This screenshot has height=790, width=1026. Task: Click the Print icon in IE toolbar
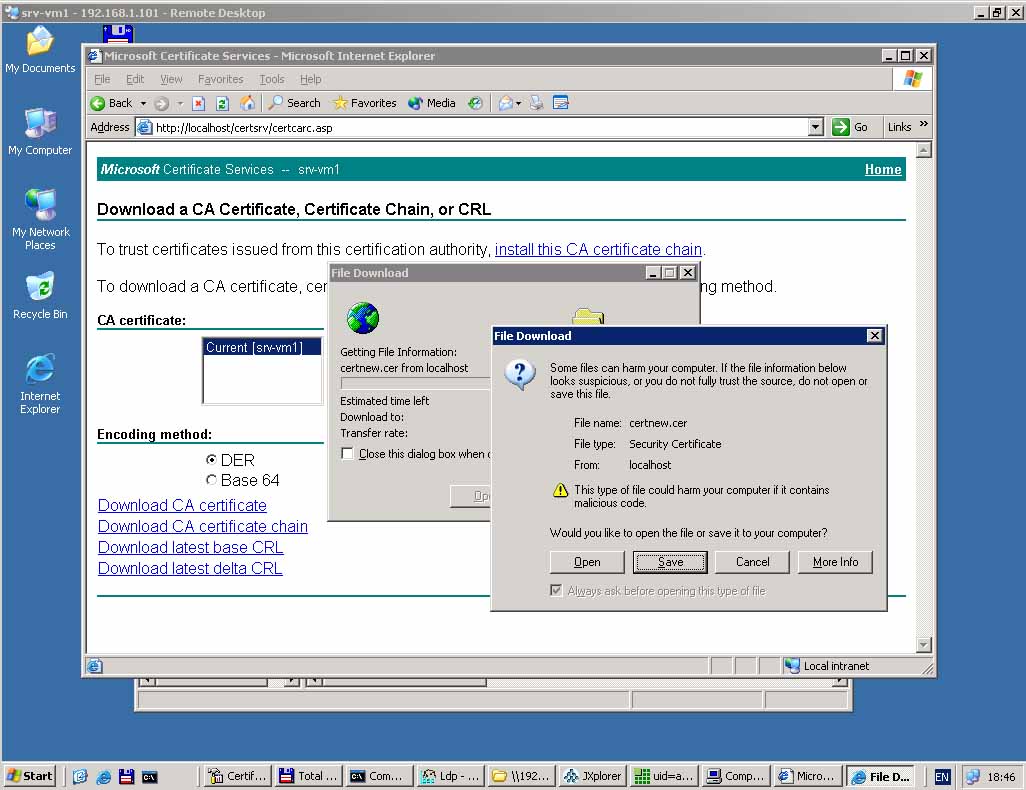pos(537,103)
